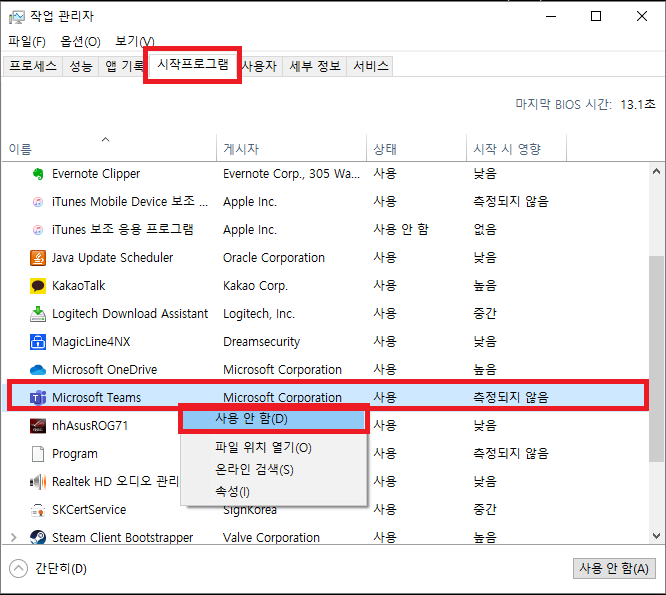
Task: Collapse view with the 간단히 arrow icon
Action: (18, 569)
